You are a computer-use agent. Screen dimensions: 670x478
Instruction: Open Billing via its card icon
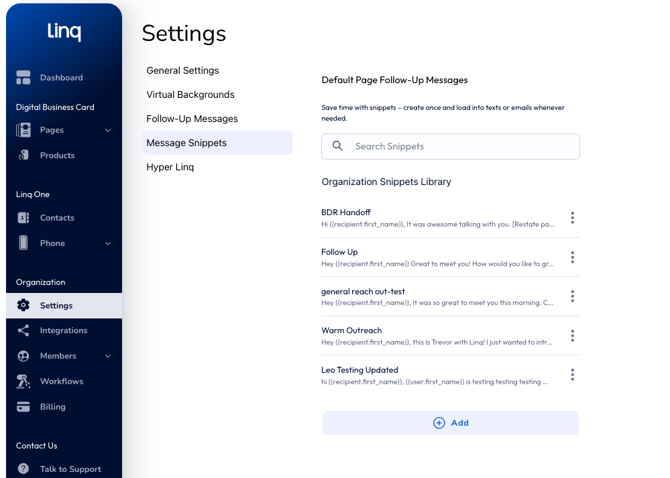[x=23, y=408]
